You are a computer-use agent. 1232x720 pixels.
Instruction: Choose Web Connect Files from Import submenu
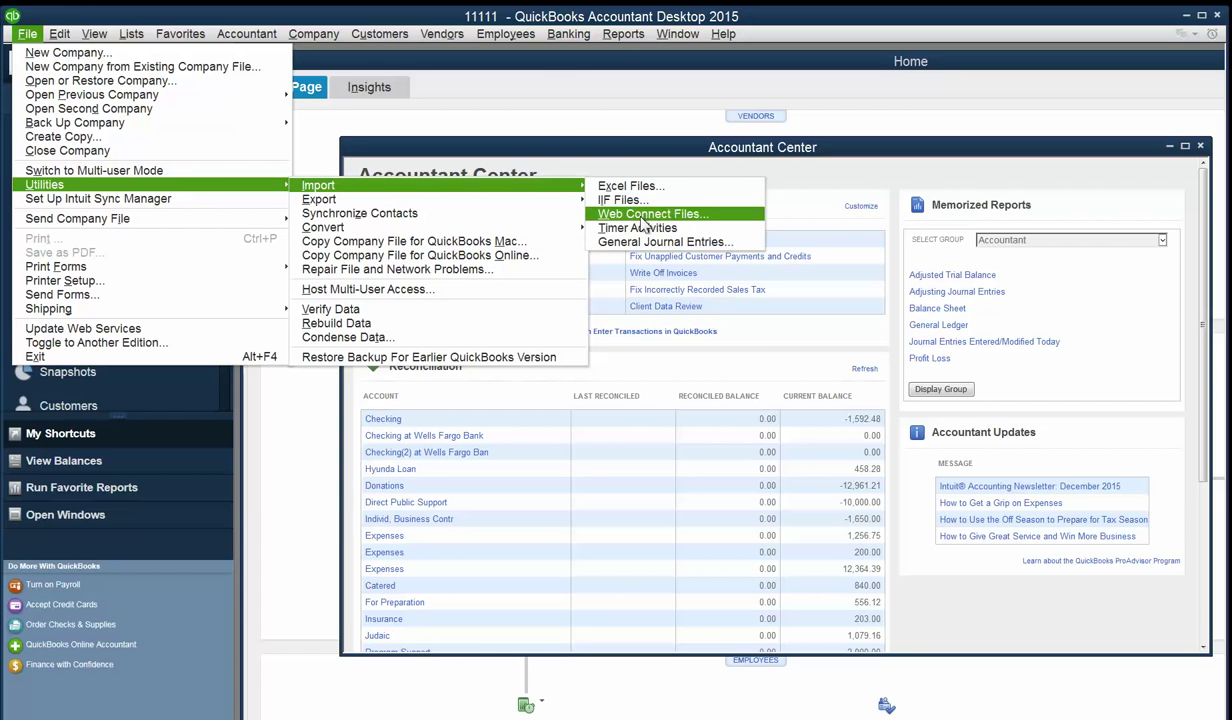674,214
